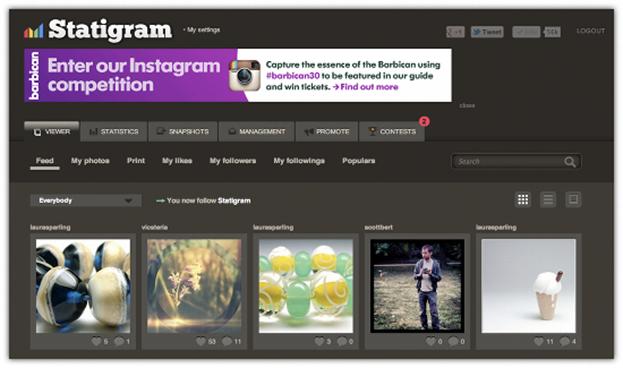Like scottbert's field photo
The height and width of the screenshot is (368, 623).
(x=431, y=341)
